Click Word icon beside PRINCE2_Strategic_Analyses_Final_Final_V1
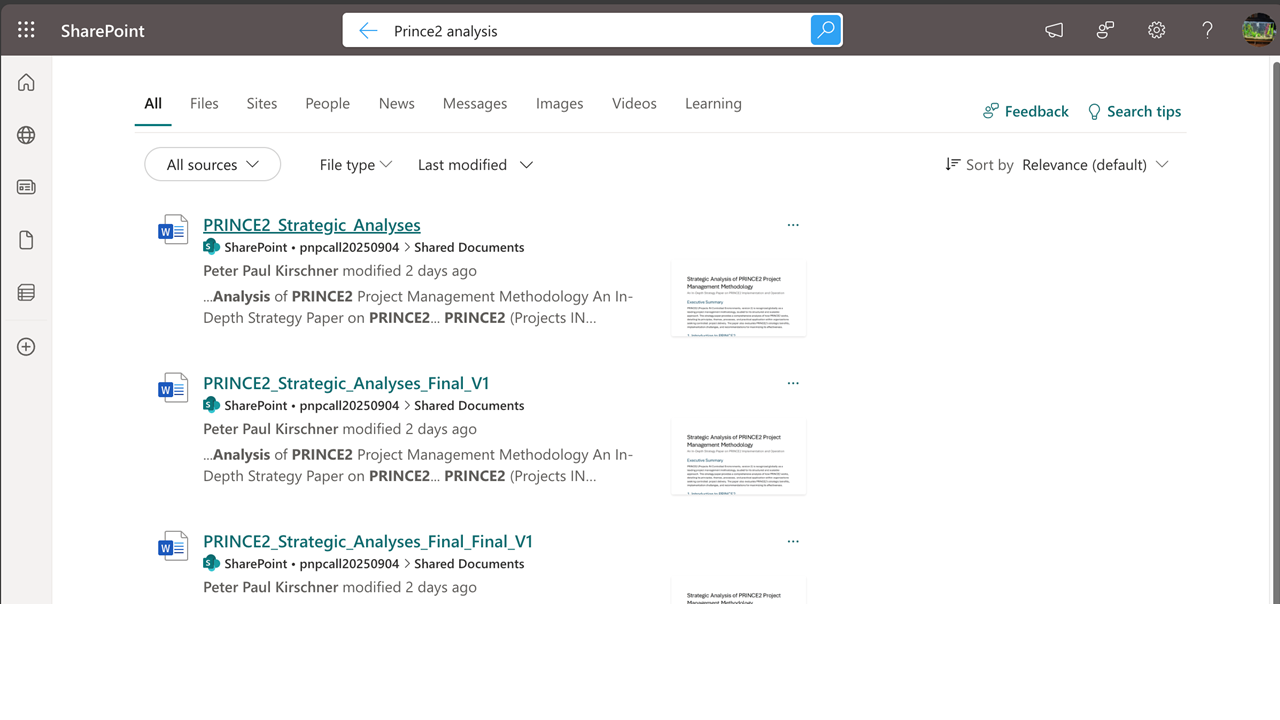Screen dimensions: 1280x720 pos(173,545)
